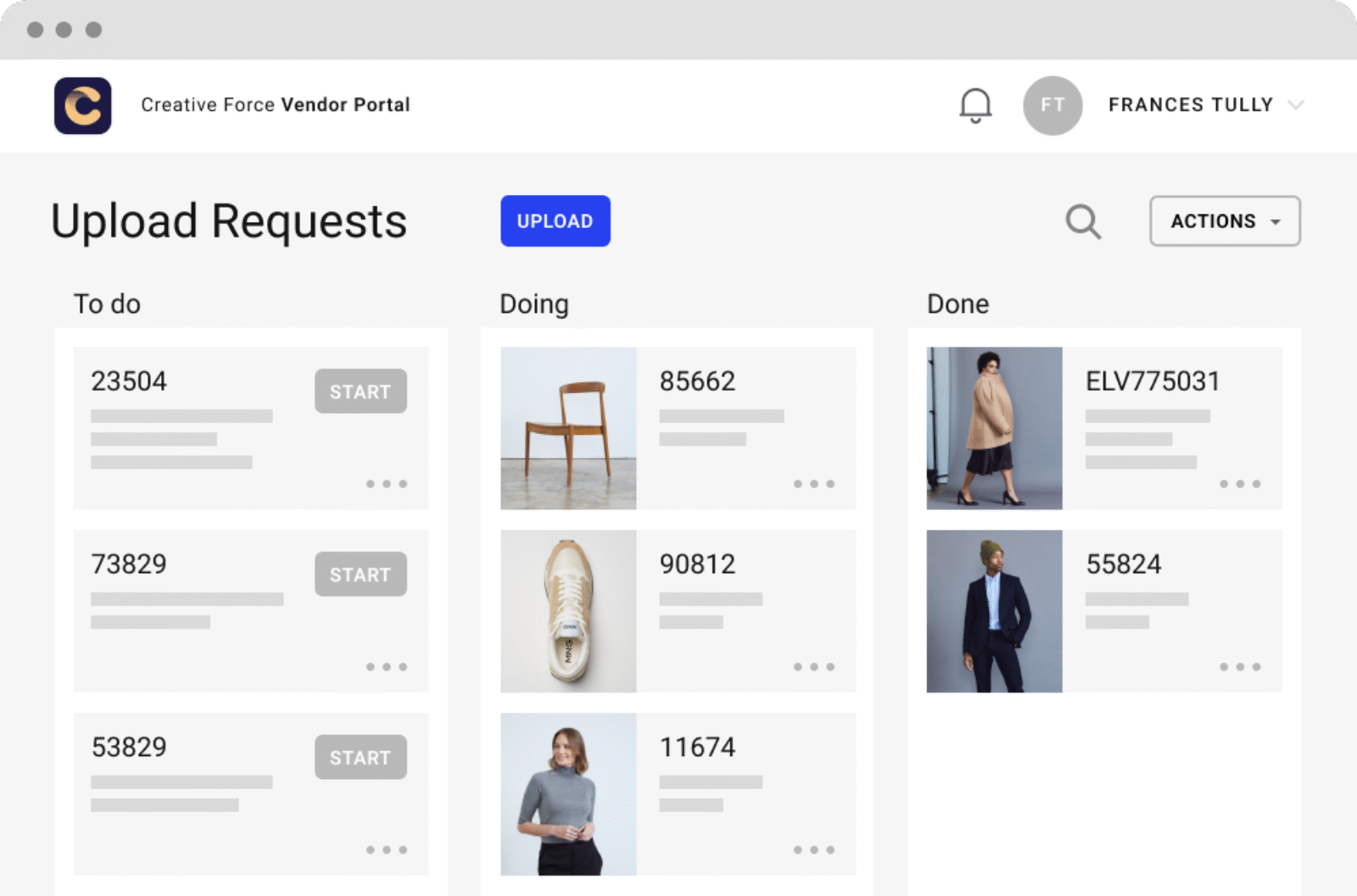Open more options for request 90812
This screenshot has height=896, width=1357.
point(813,667)
